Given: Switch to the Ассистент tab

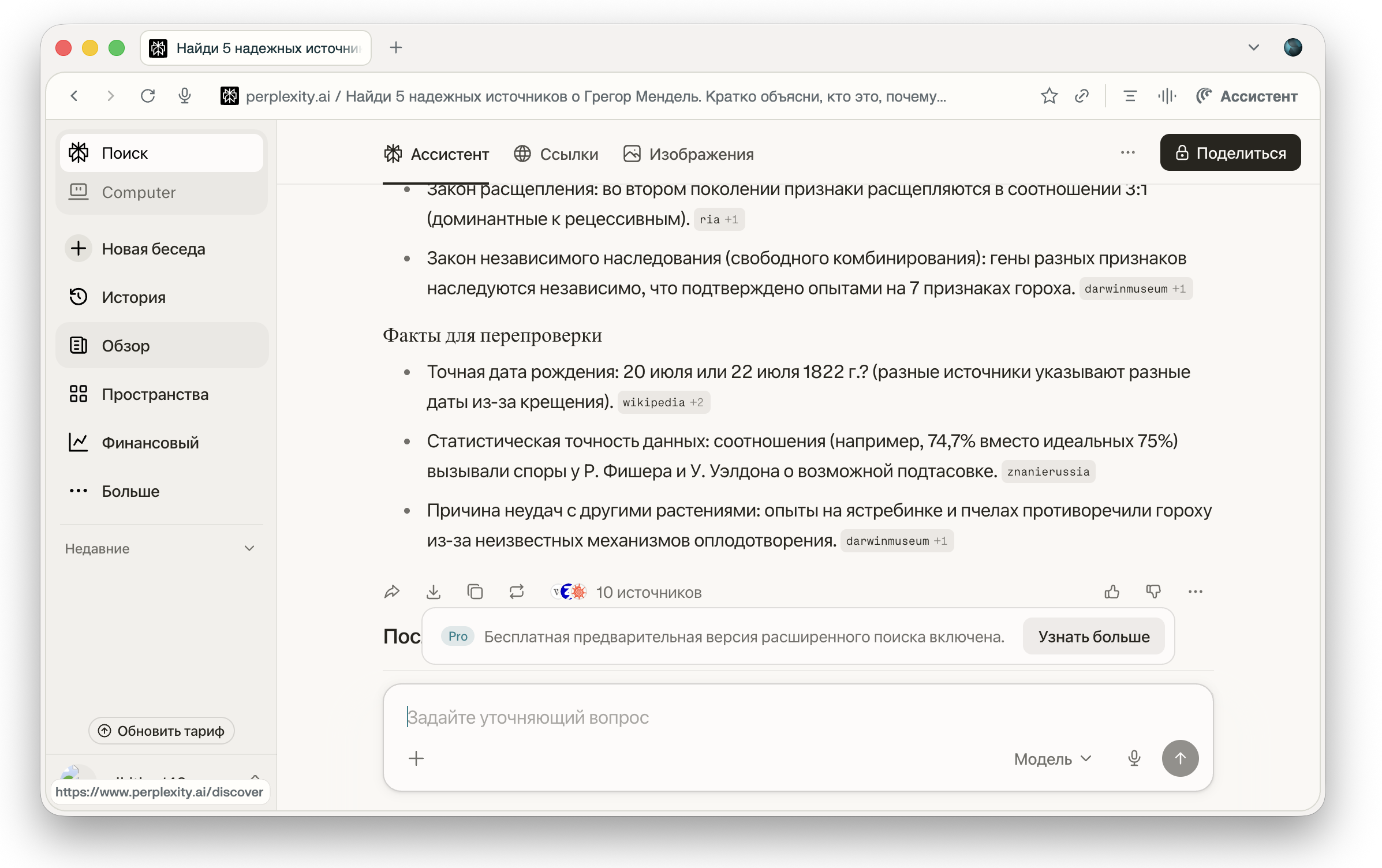Looking at the screenshot, I should (436, 154).
